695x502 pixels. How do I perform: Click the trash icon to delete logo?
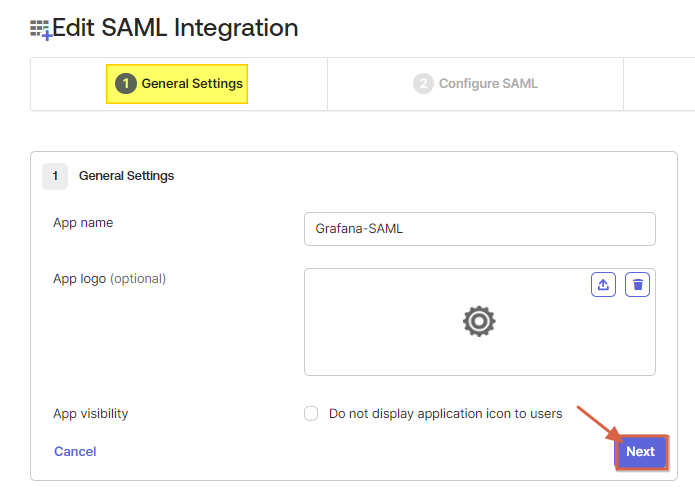coord(637,285)
